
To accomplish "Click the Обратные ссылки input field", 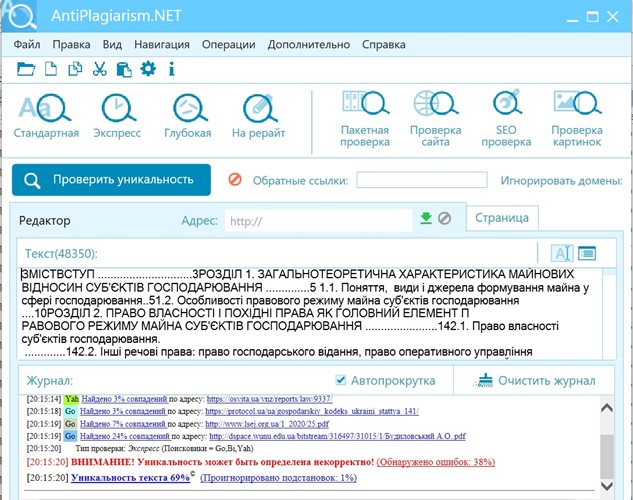I will coord(422,180).
